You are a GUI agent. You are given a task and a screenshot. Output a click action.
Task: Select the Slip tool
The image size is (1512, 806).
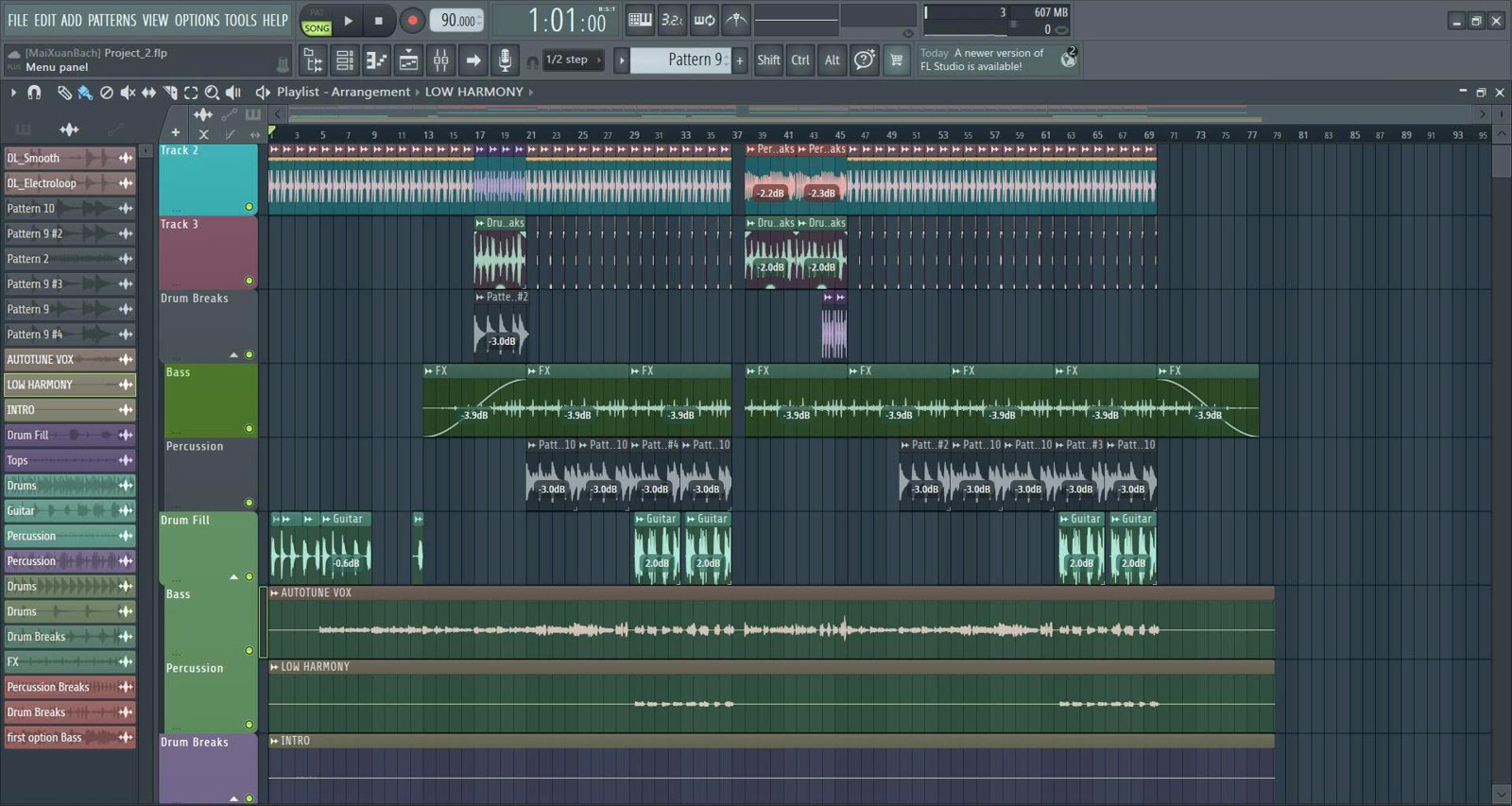tap(149, 93)
